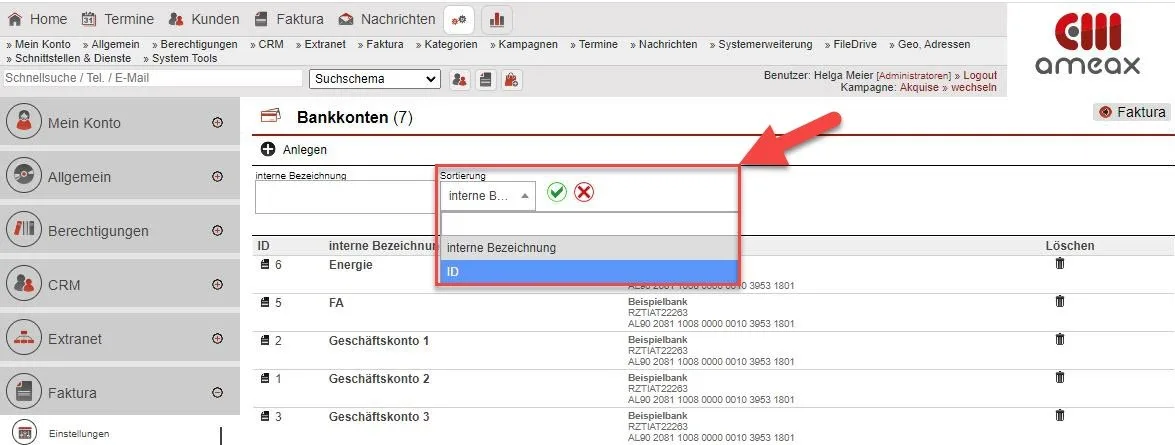Click the Logout link
Viewport: 1175px width, 445px height.
[x=979, y=75]
